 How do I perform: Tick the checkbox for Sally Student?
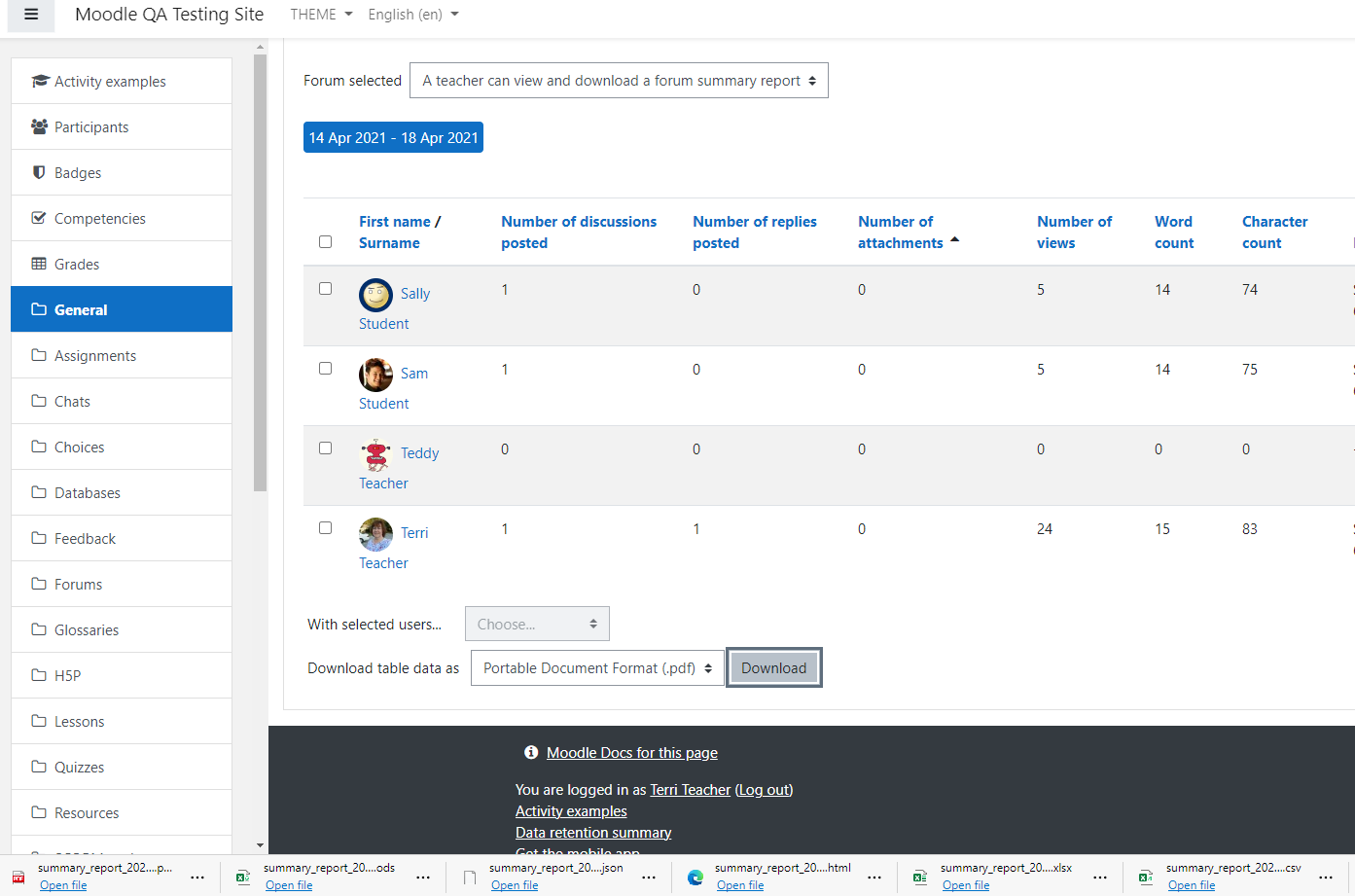point(325,288)
